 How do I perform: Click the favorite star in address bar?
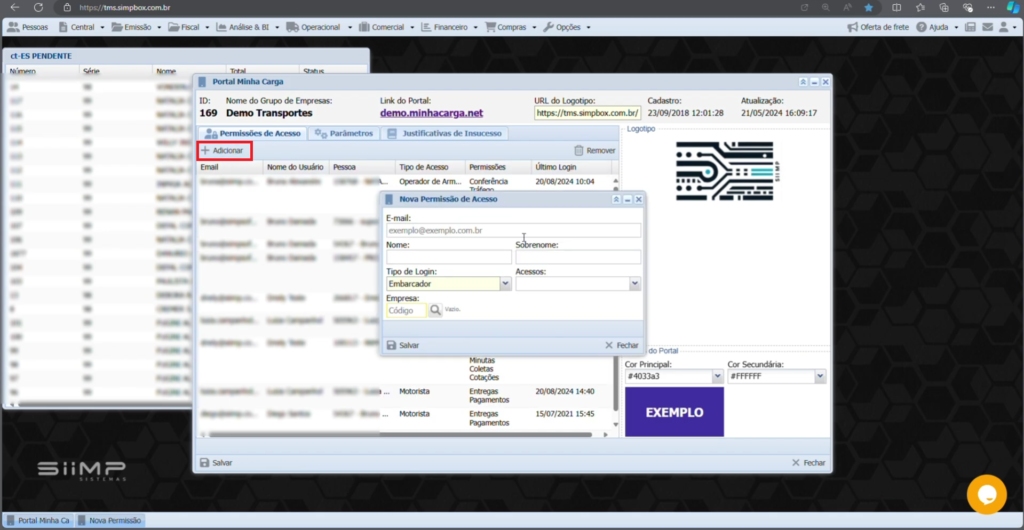tap(869, 8)
